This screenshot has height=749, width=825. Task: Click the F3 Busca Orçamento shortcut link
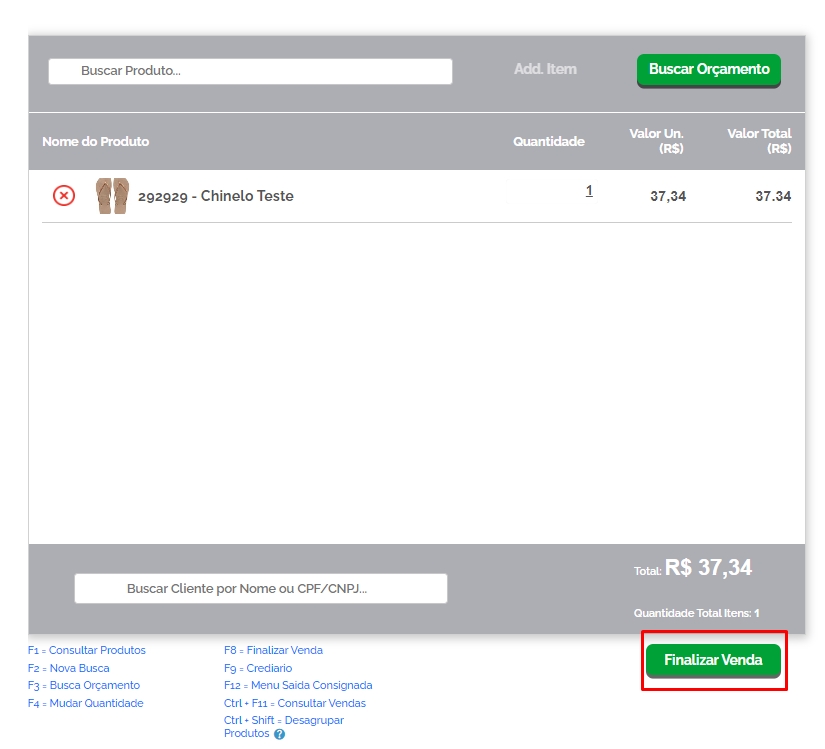tap(84, 685)
